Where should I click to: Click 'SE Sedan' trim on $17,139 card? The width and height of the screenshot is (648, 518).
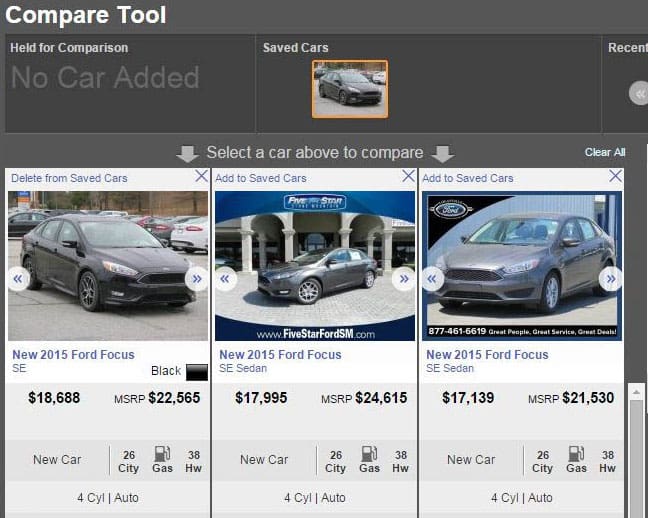[450, 368]
